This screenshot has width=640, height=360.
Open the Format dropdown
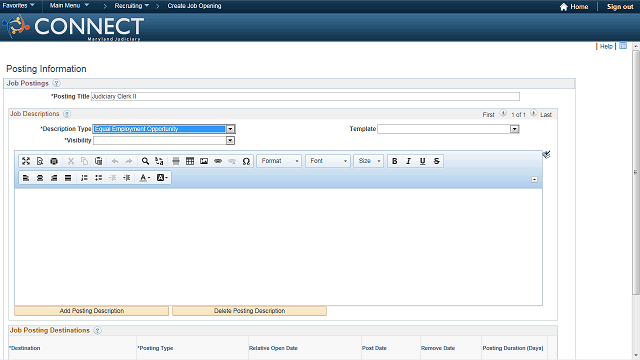pos(279,161)
